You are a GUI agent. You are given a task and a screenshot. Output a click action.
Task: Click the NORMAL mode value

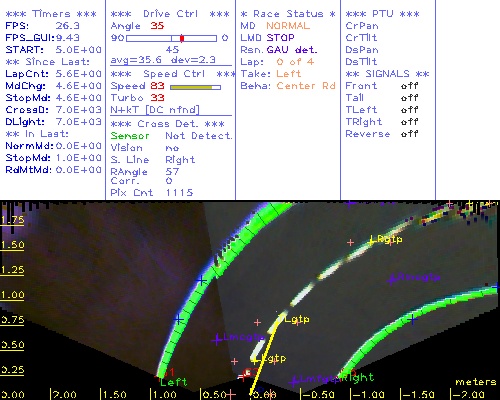point(288,26)
